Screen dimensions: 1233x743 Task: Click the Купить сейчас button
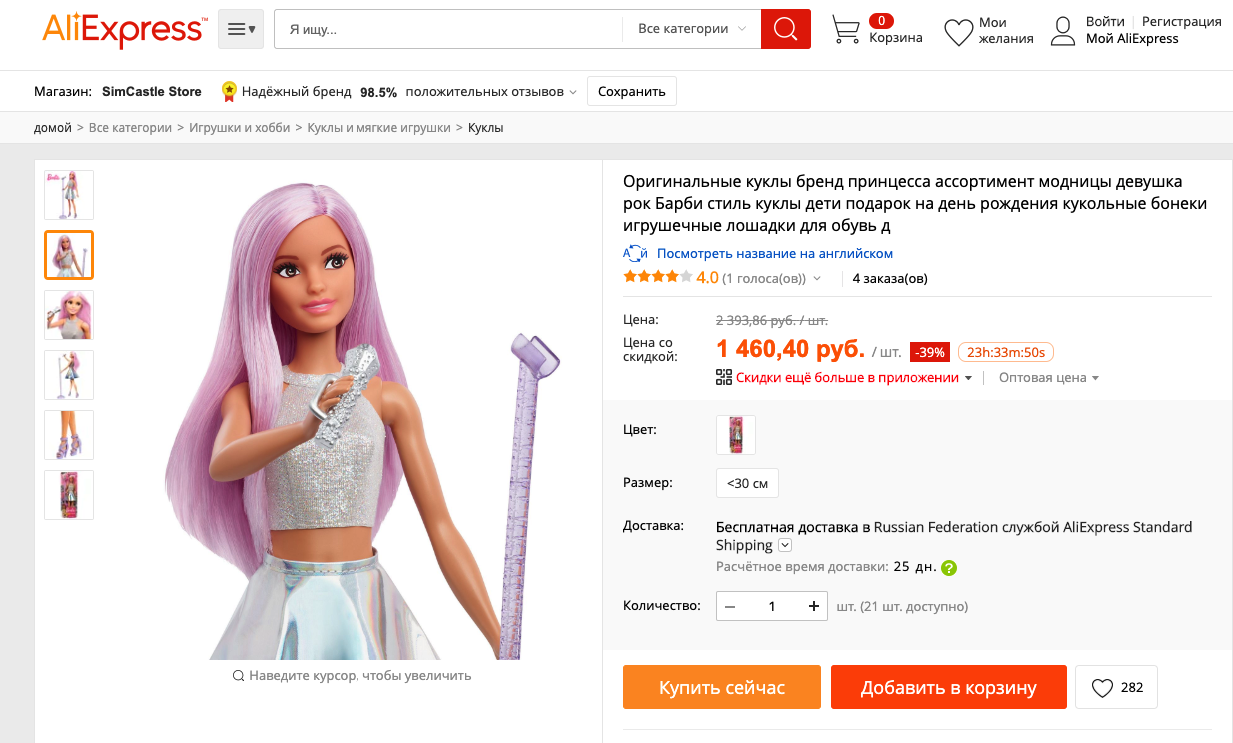click(x=721, y=687)
